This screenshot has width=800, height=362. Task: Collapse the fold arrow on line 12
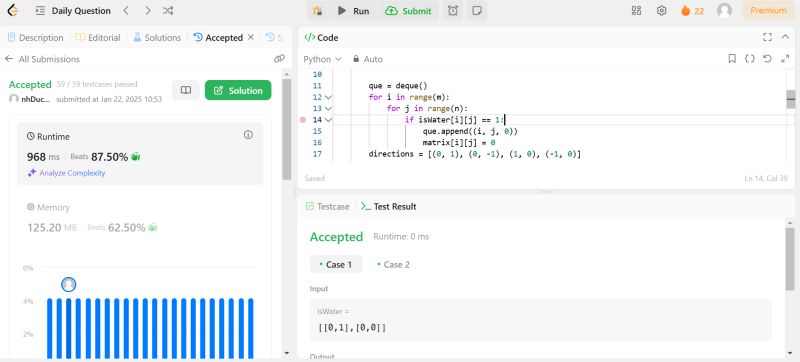click(328, 97)
